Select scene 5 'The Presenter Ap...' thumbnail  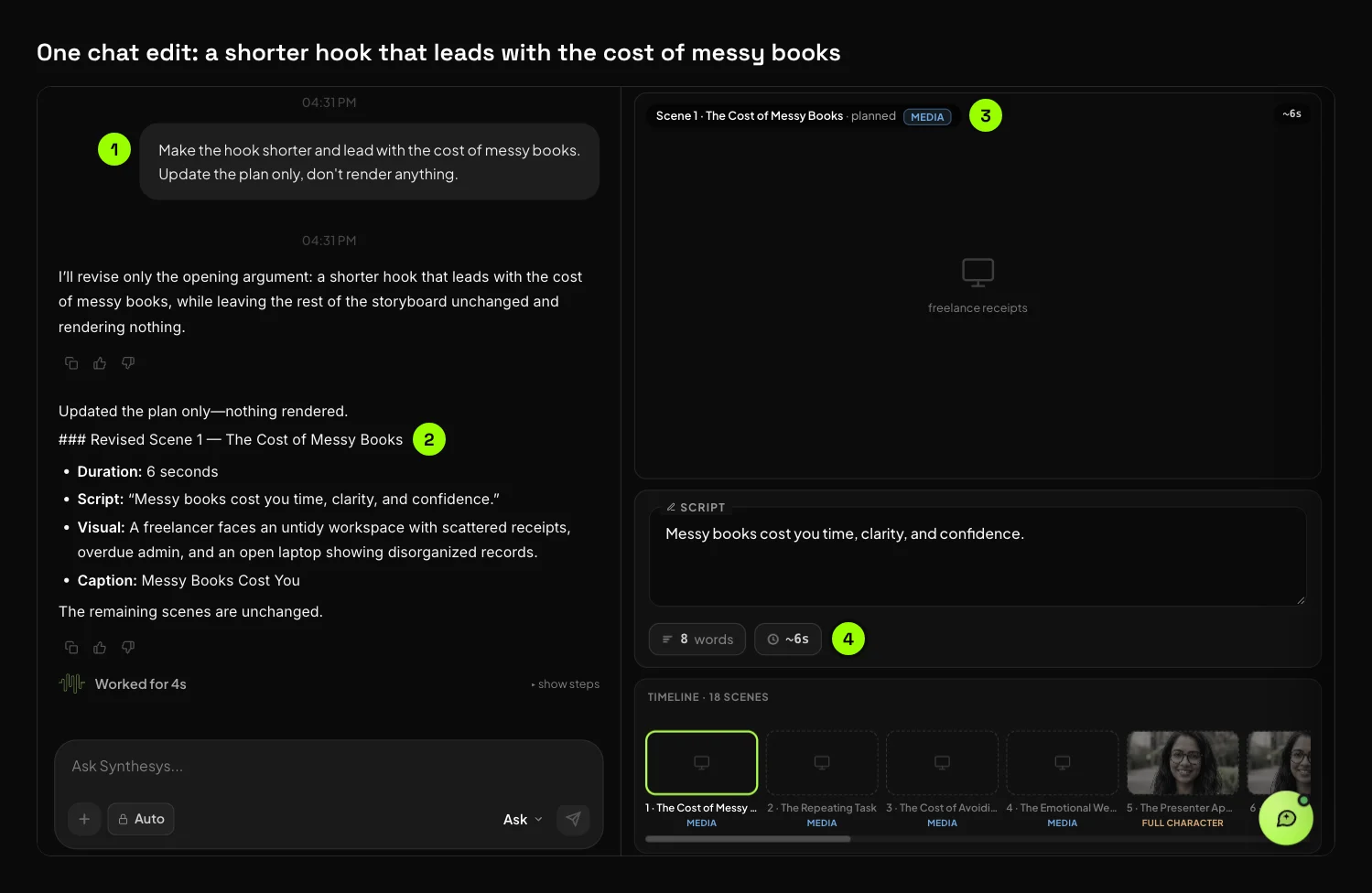click(x=1183, y=763)
